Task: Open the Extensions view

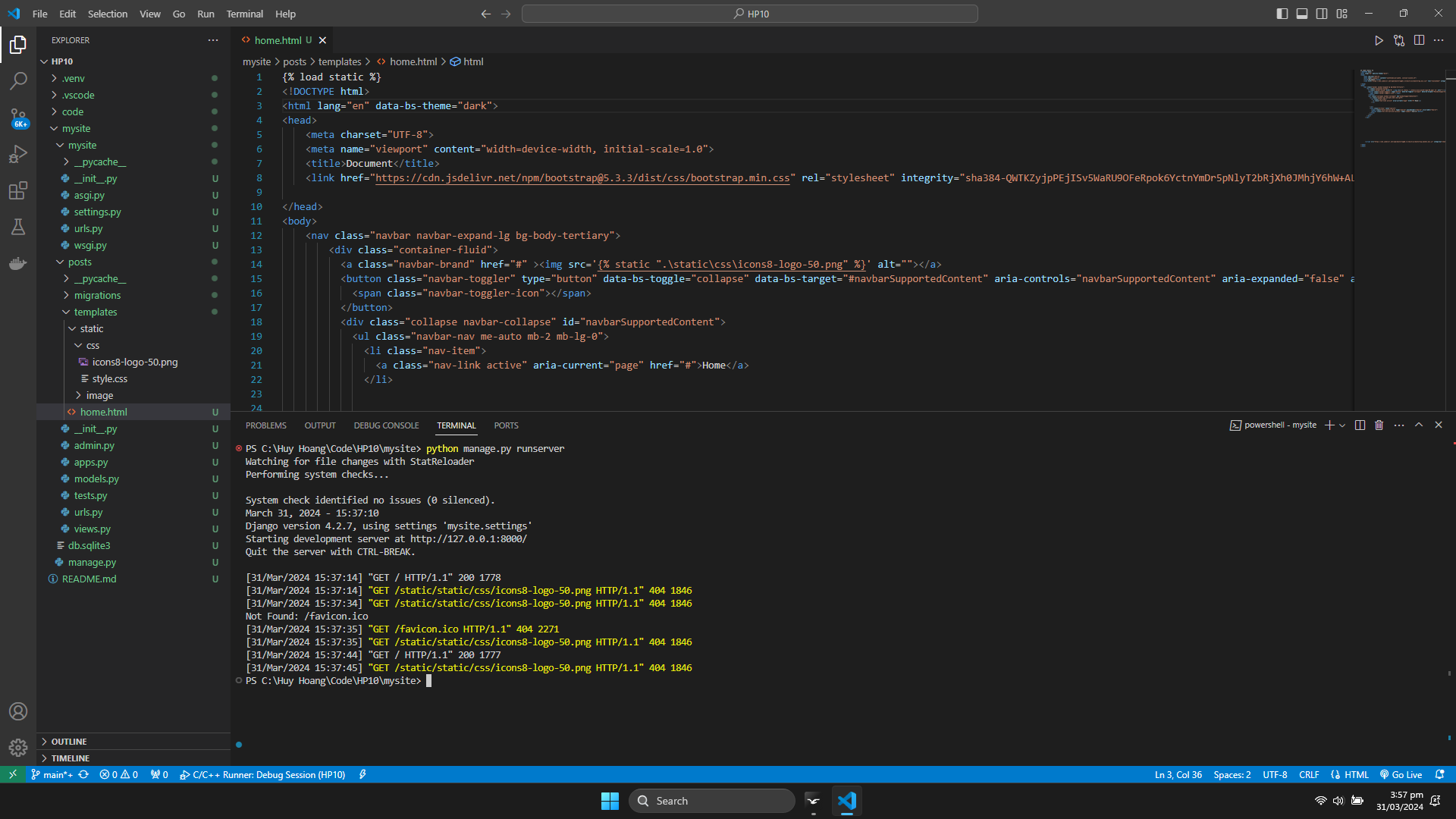Action: tap(18, 190)
